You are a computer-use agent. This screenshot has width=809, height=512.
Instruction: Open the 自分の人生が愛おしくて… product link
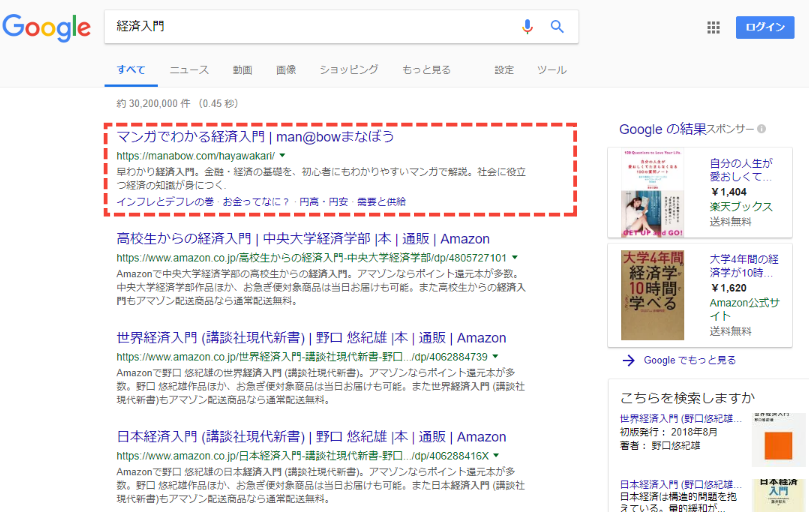(x=741, y=170)
